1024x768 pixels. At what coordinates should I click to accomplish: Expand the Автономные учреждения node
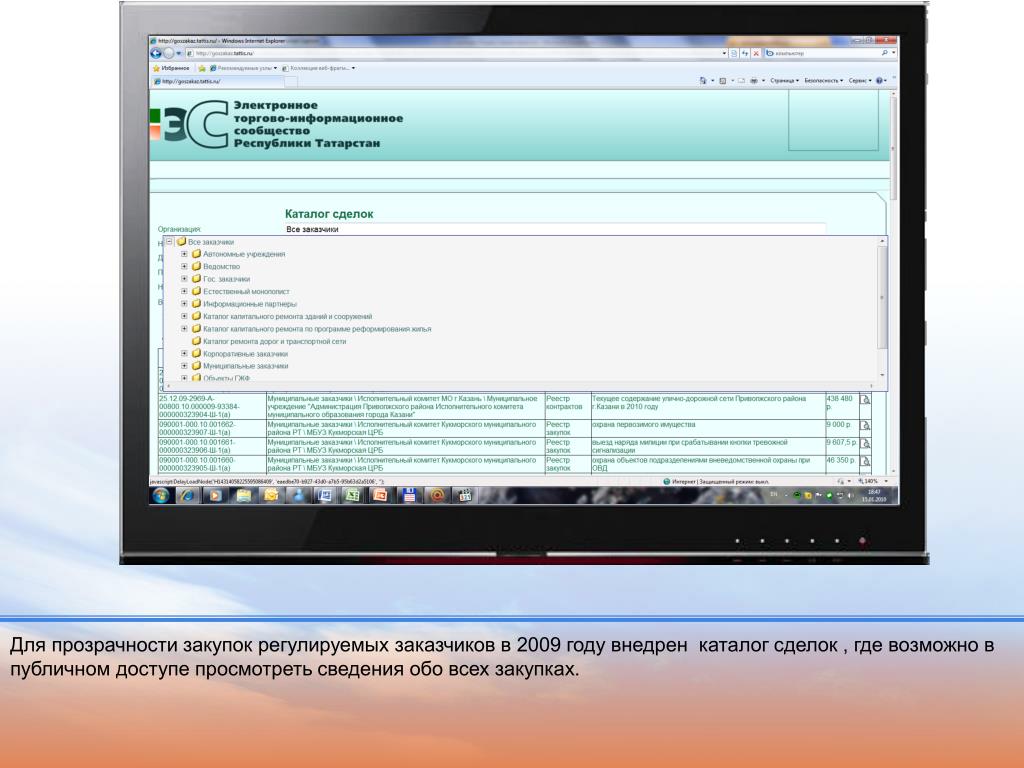tap(184, 254)
